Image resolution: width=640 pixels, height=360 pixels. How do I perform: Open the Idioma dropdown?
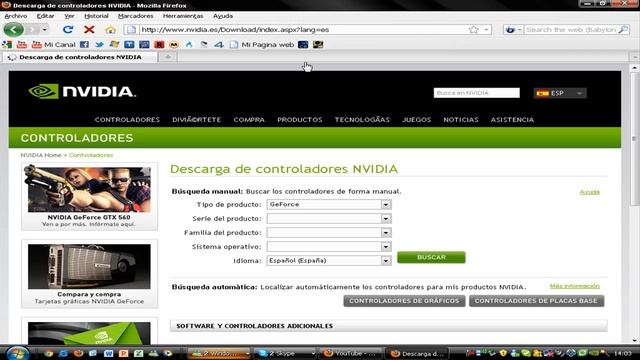tap(329, 260)
